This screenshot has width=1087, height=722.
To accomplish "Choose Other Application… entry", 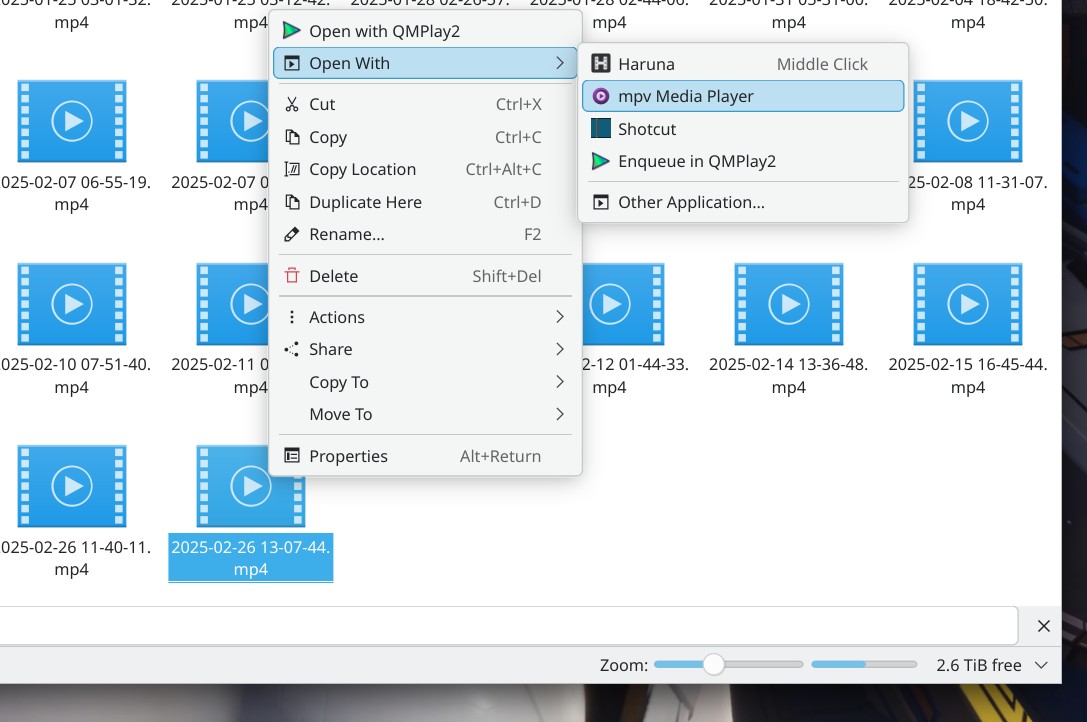I will (x=691, y=202).
